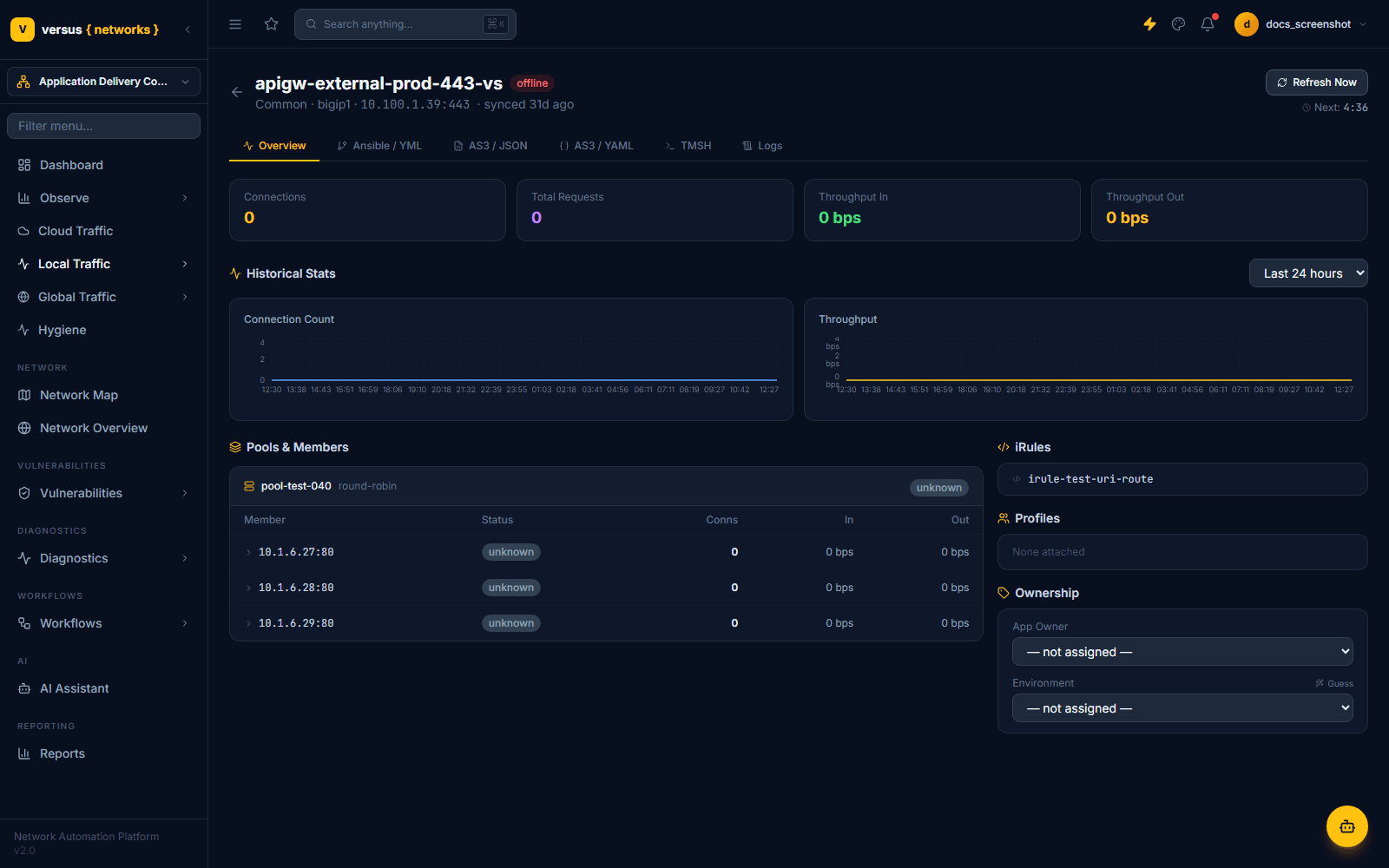Click the Refresh Now button

point(1317,82)
